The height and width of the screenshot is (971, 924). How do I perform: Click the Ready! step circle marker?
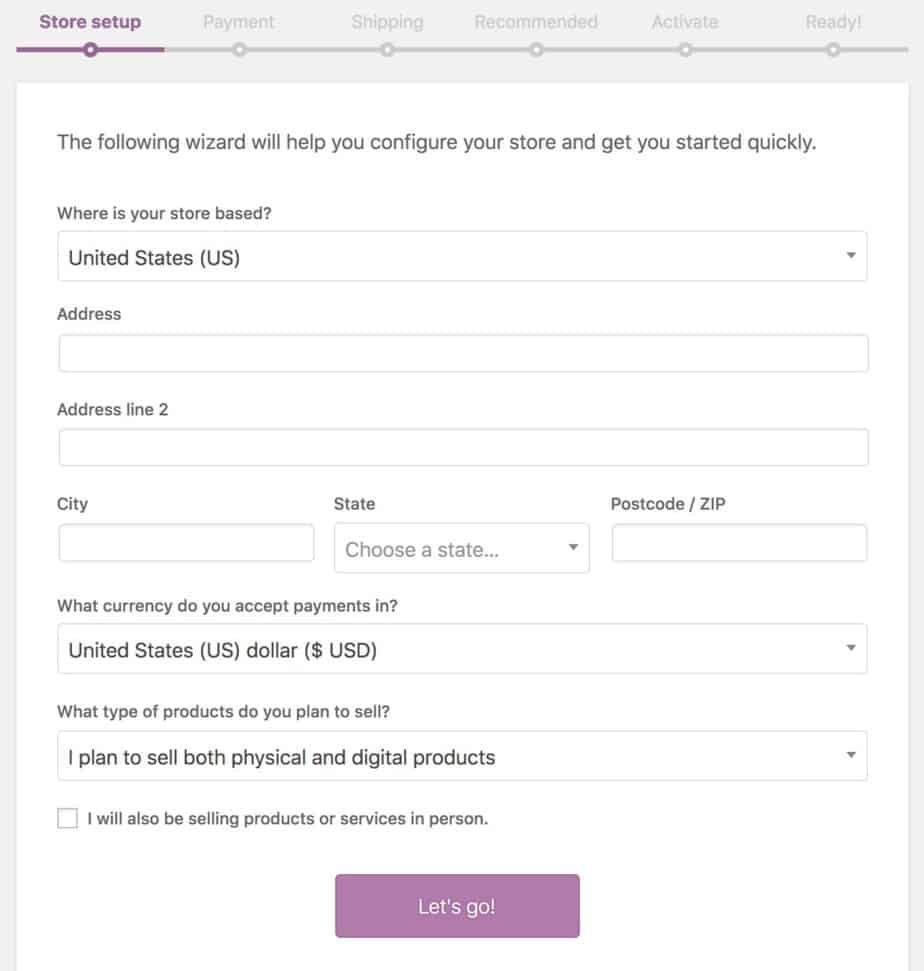point(833,49)
